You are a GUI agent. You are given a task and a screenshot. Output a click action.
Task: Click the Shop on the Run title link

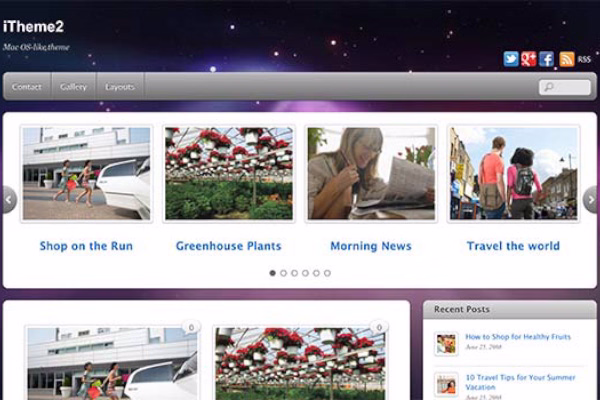coord(86,246)
